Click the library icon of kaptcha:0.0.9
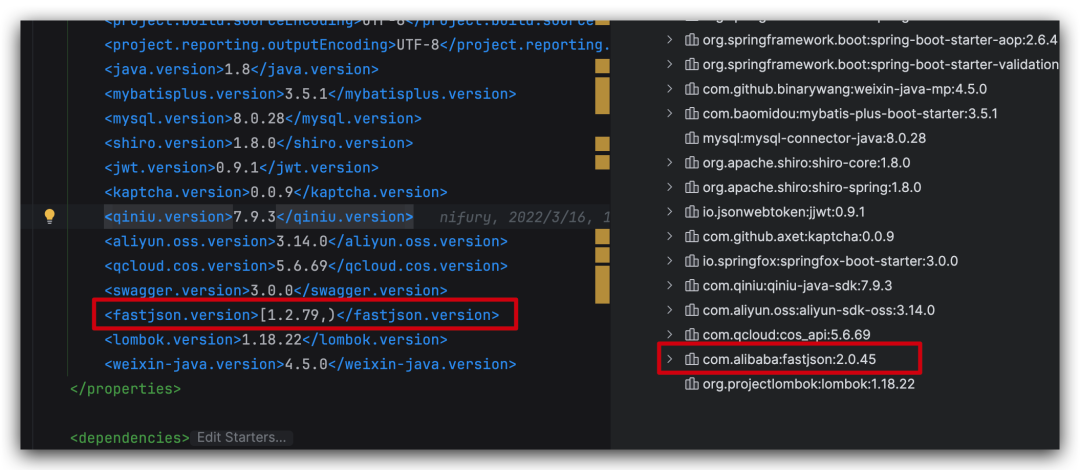This screenshot has height=470, width=1080. (x=692, y=236)
